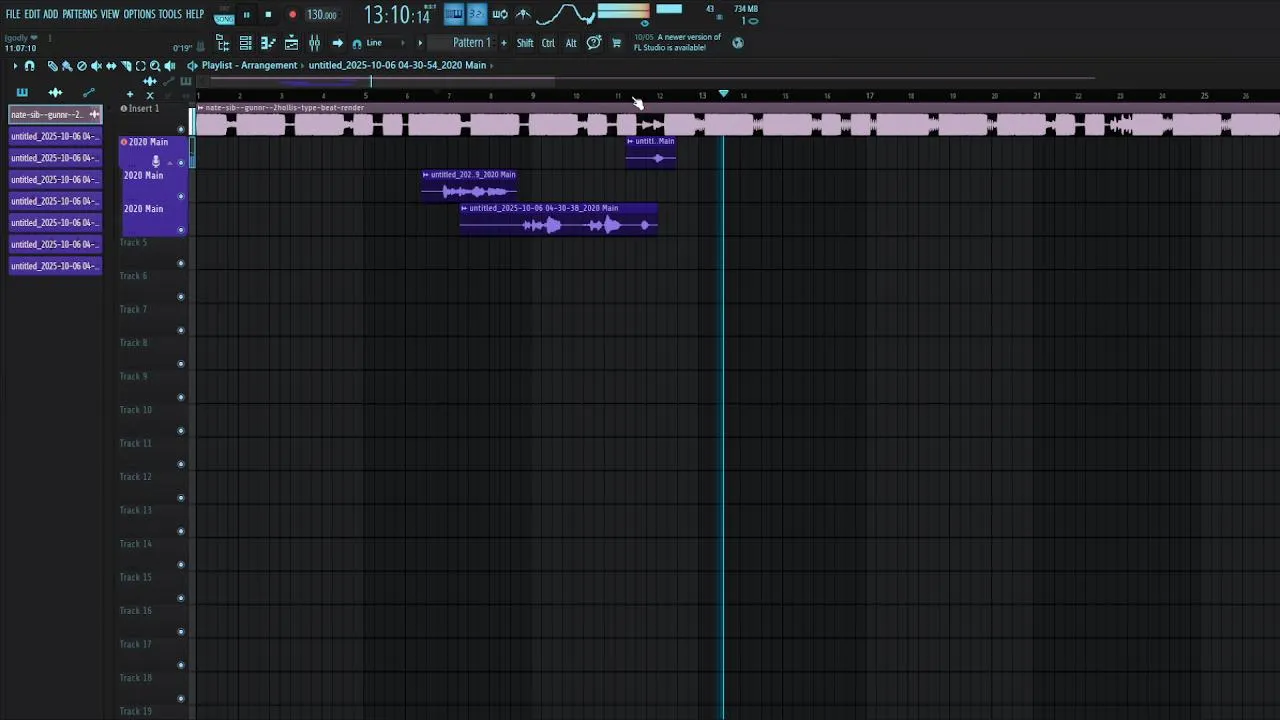Select the playlist Delete tool
Screen dimensions: 1280x720
(82, 66)
